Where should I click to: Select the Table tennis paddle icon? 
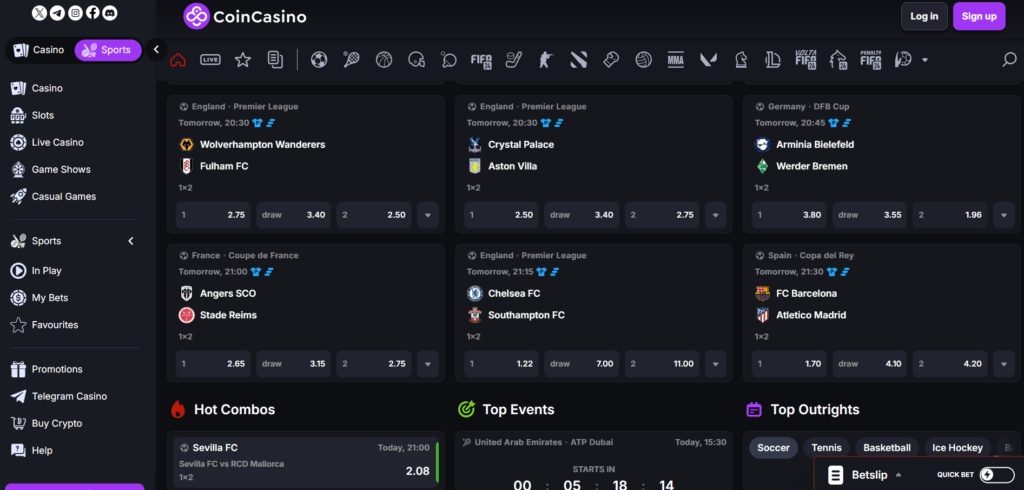449,60
